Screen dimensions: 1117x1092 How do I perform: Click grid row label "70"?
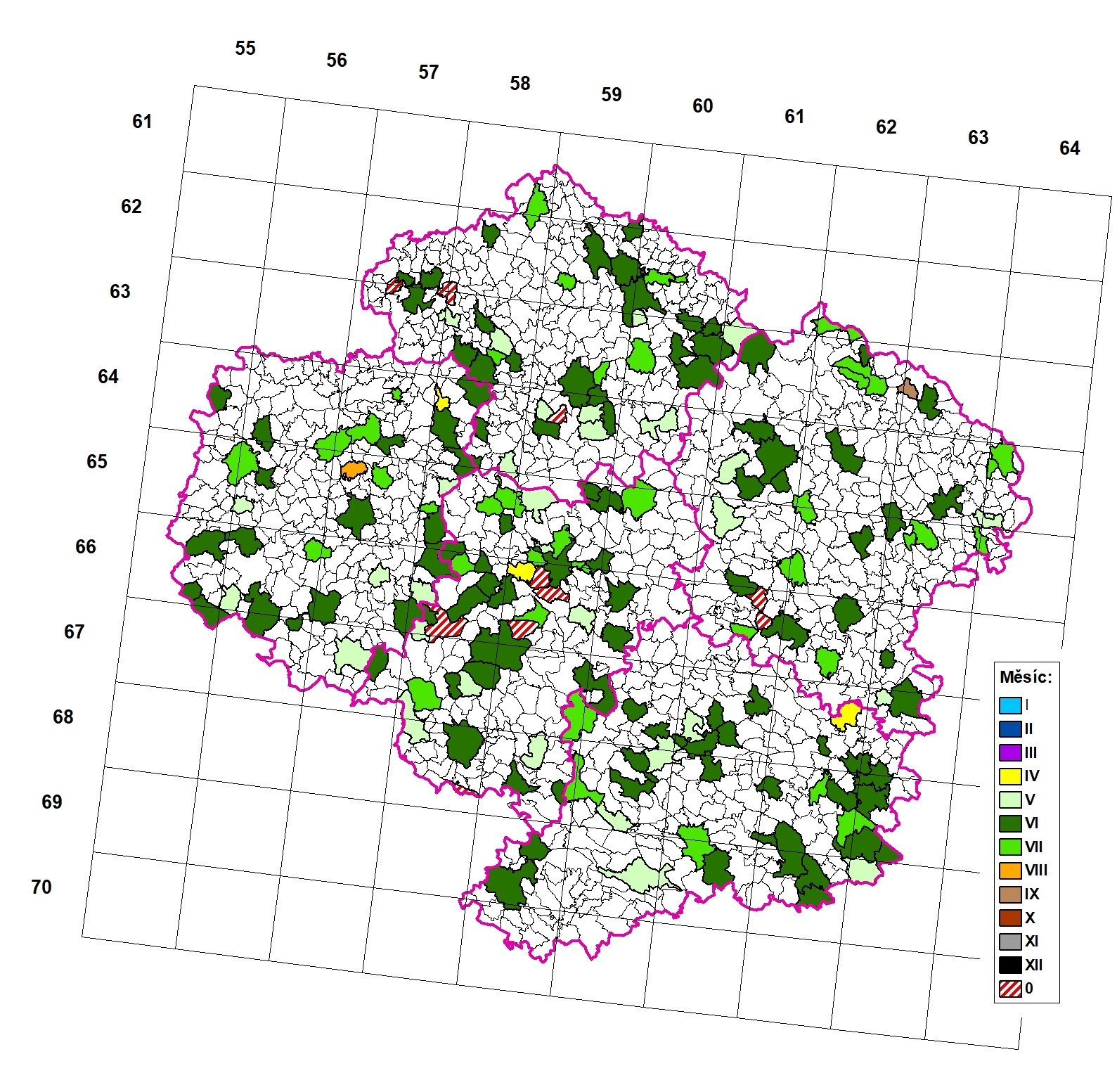pyautogui.click(x=41, y=887)
